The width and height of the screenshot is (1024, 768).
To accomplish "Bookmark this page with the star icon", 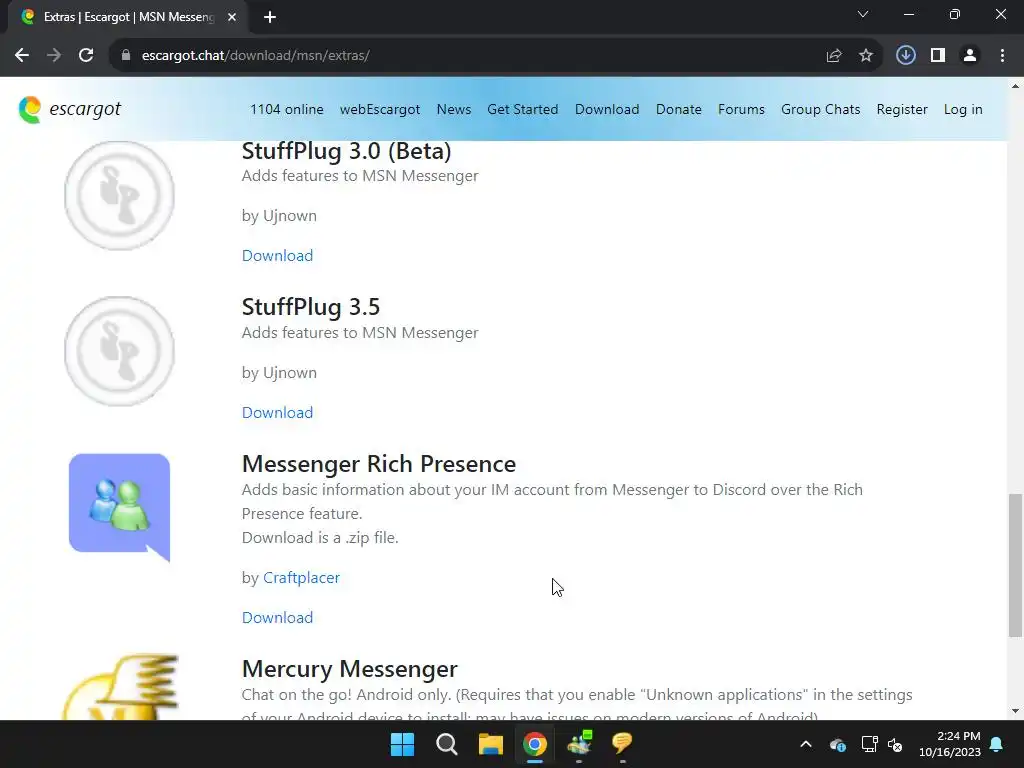I will 866,56.
